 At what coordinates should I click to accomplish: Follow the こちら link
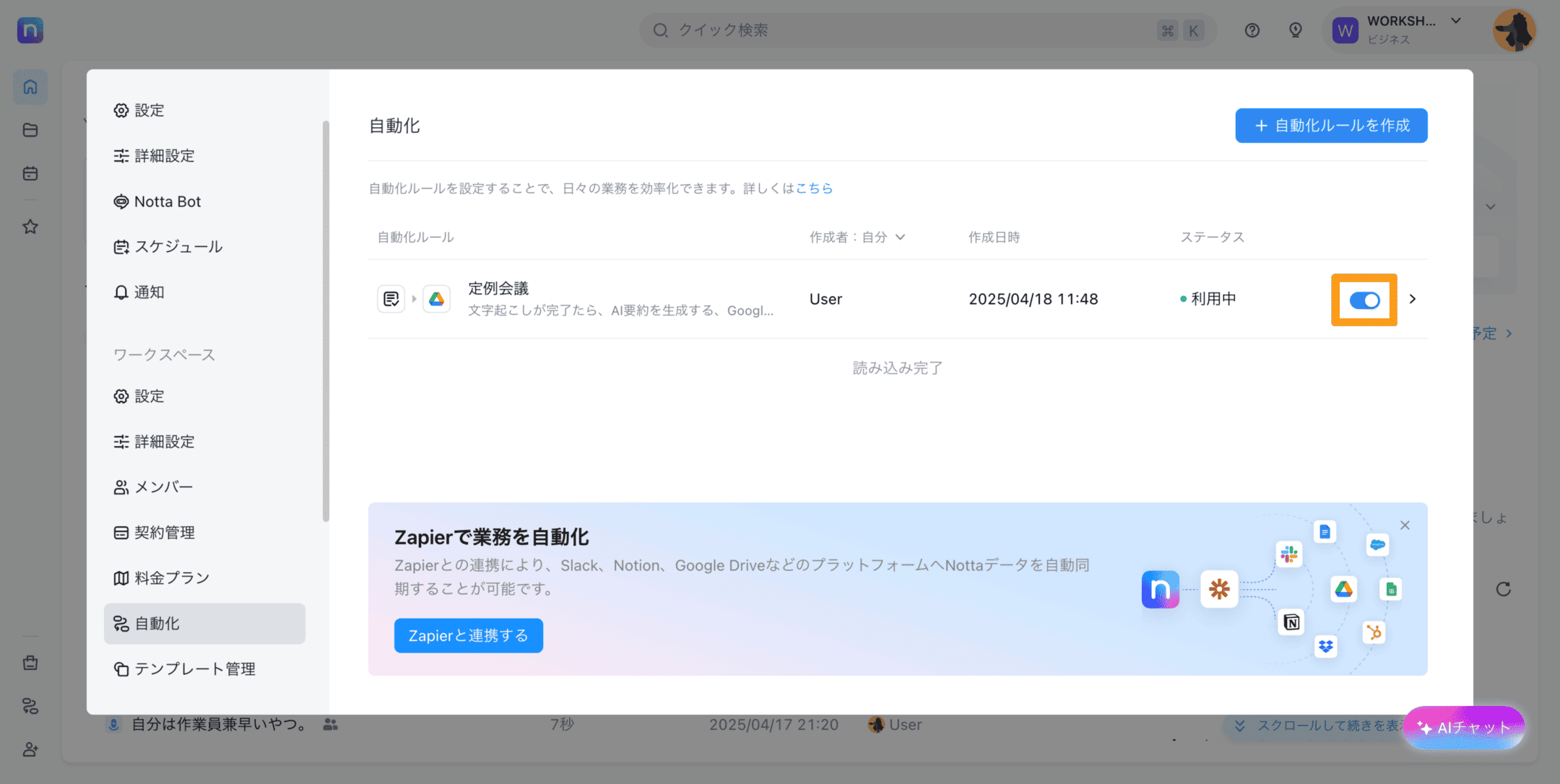[814, 188]
